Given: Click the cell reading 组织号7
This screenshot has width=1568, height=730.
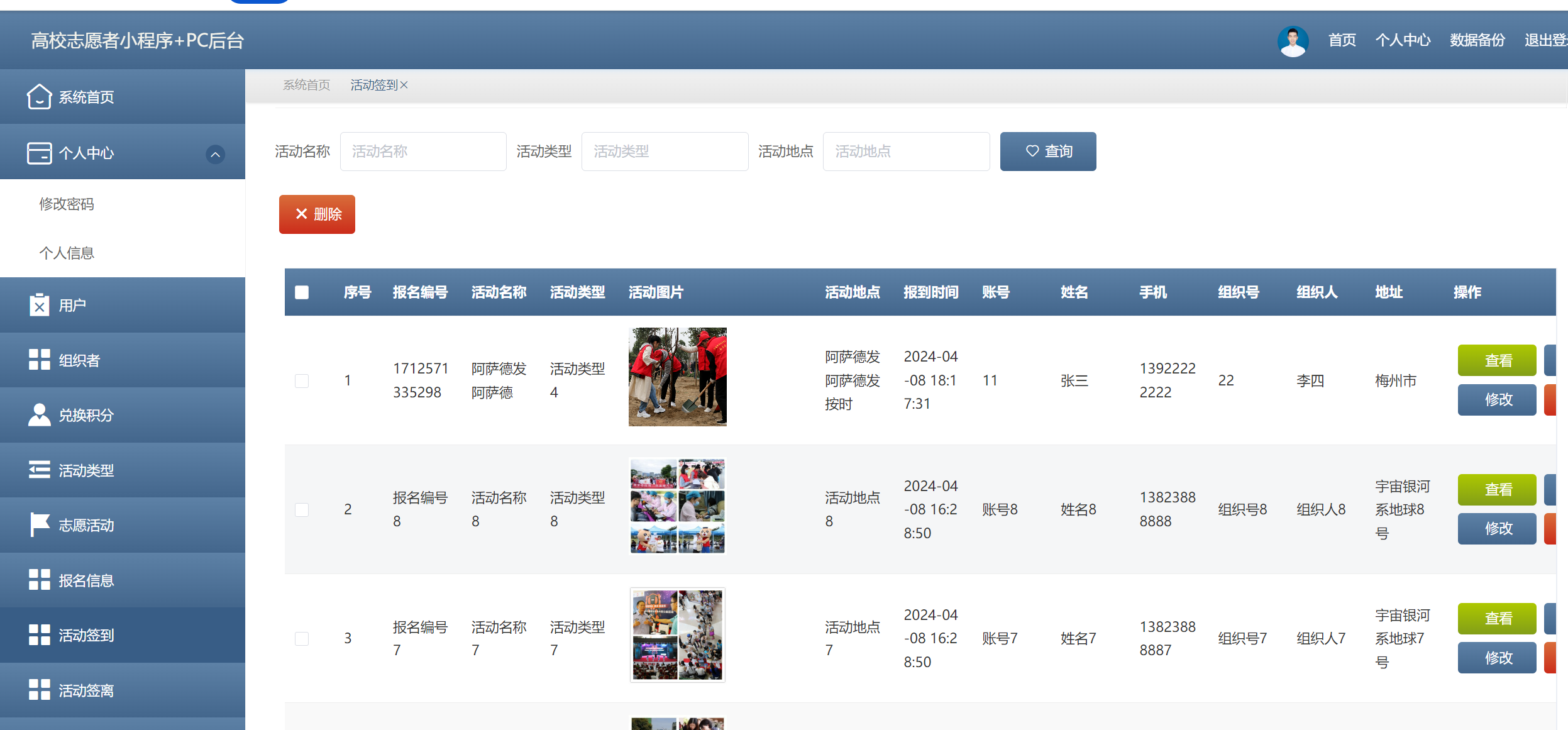Looking at the screenshot, I should click(x=1242, y=638).
